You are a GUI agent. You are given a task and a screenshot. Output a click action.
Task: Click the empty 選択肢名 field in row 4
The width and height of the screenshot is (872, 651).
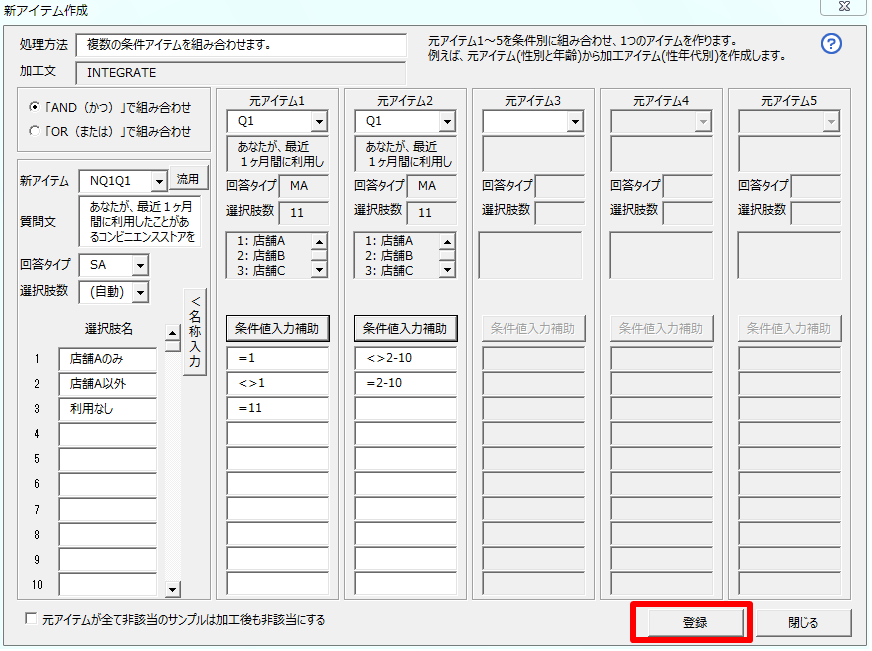pyautogui.click(x=106, y=434)
